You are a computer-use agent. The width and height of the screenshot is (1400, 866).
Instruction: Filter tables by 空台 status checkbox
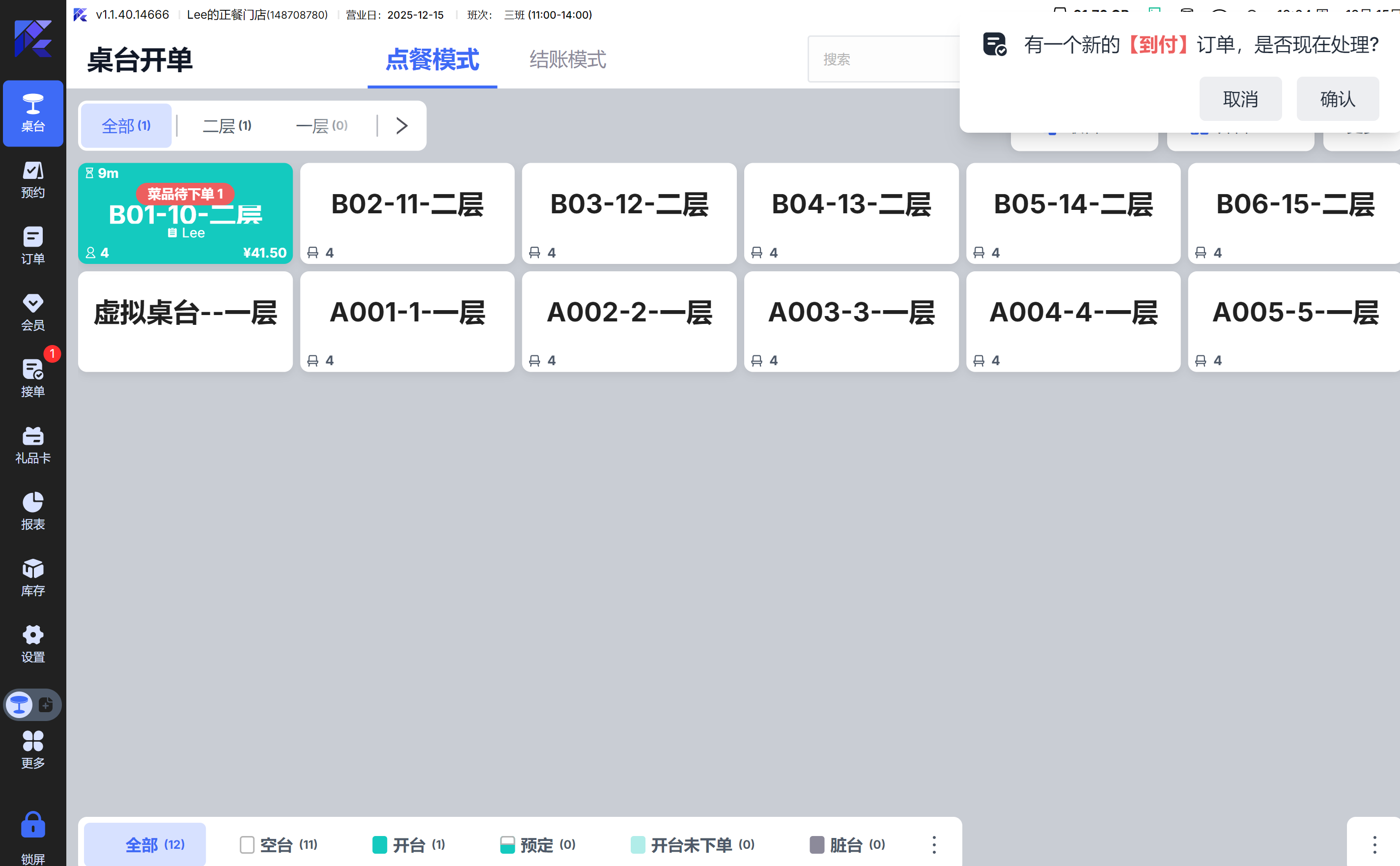[x=247, y=844]
